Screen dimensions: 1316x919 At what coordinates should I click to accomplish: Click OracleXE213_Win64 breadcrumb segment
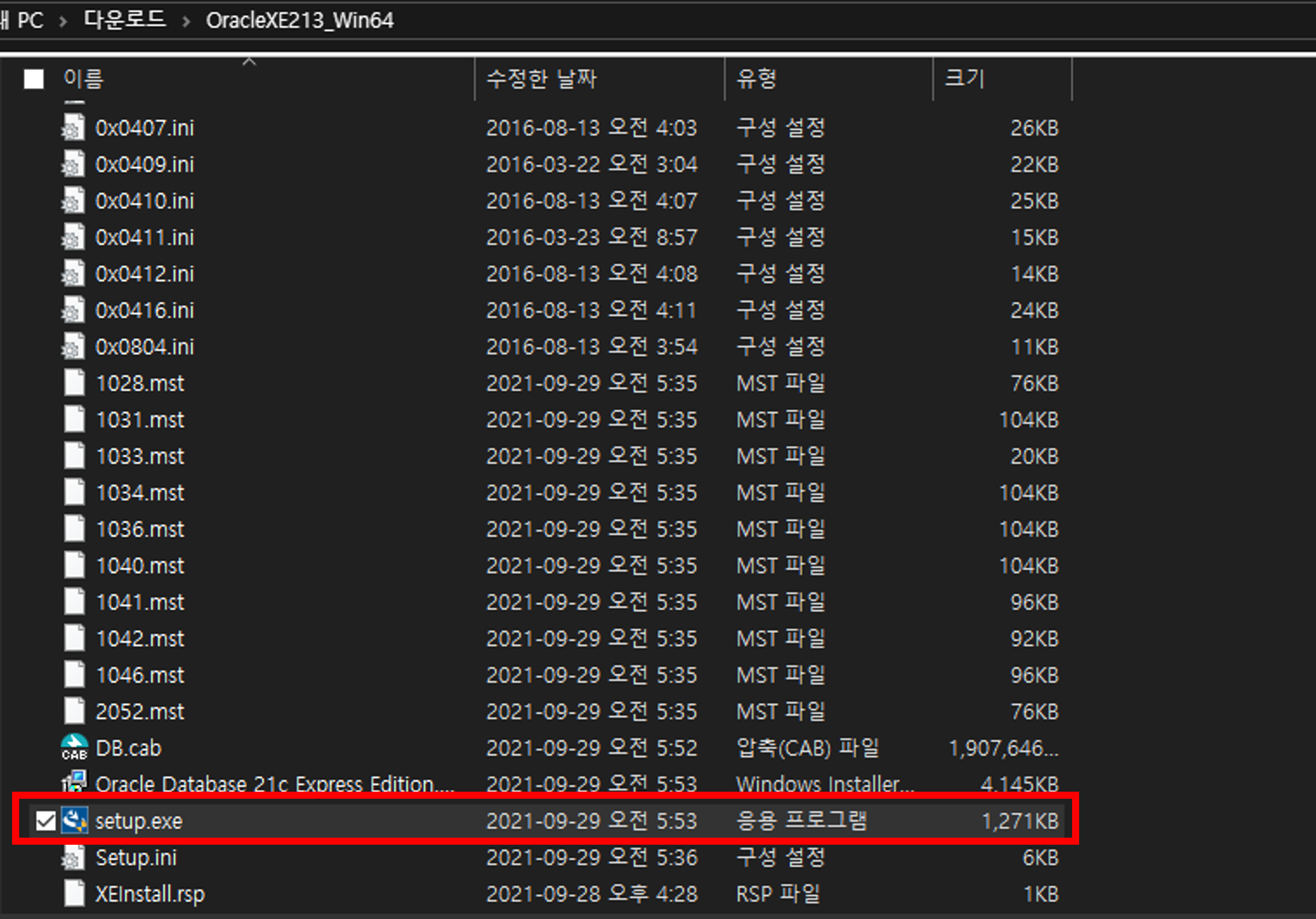(300, 21)
